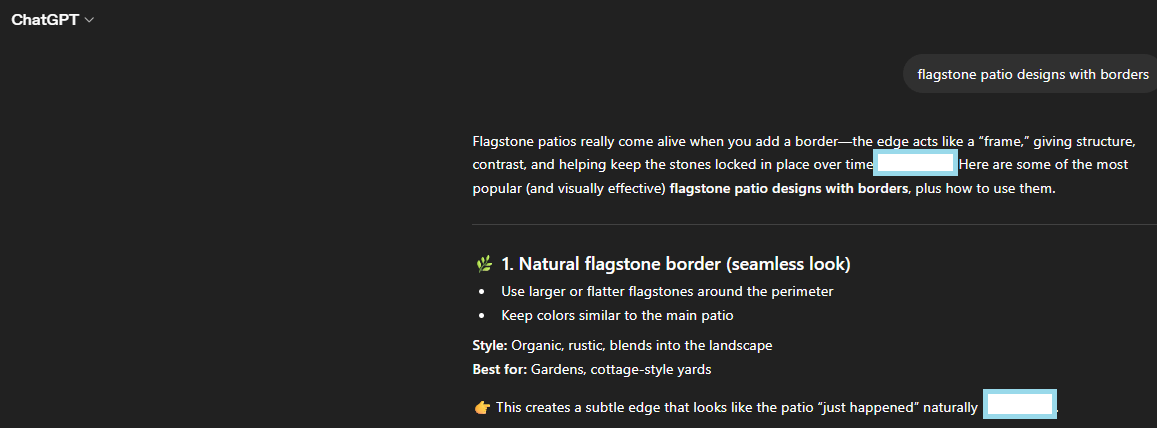Open the citation chip after "over time"

916,164
